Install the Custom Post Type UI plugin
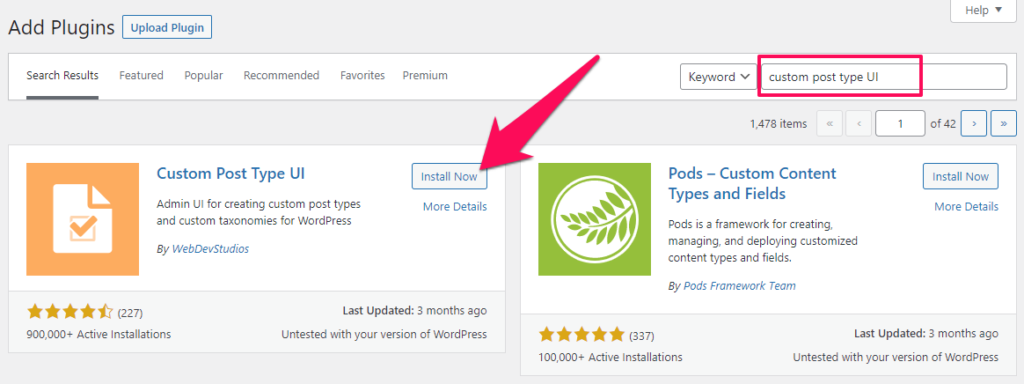Viewport: 1024px width, 384px height. pyautogui.click(x=449, y=176)
